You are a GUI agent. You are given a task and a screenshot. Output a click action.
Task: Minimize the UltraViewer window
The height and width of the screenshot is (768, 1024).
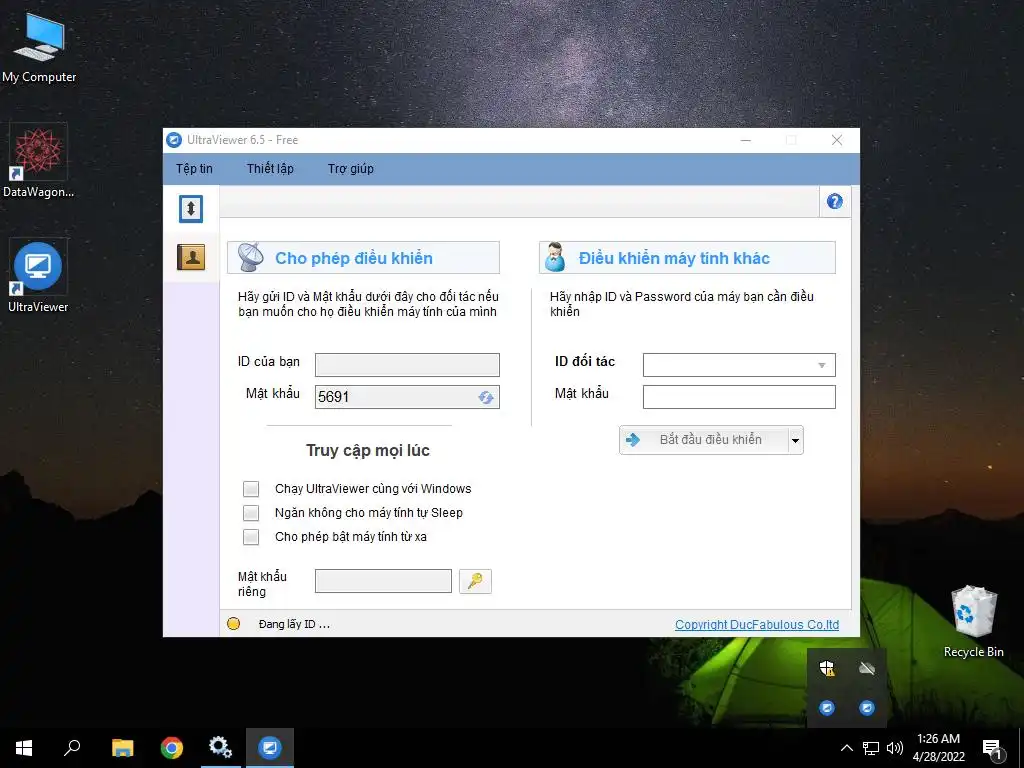(745, 140)
